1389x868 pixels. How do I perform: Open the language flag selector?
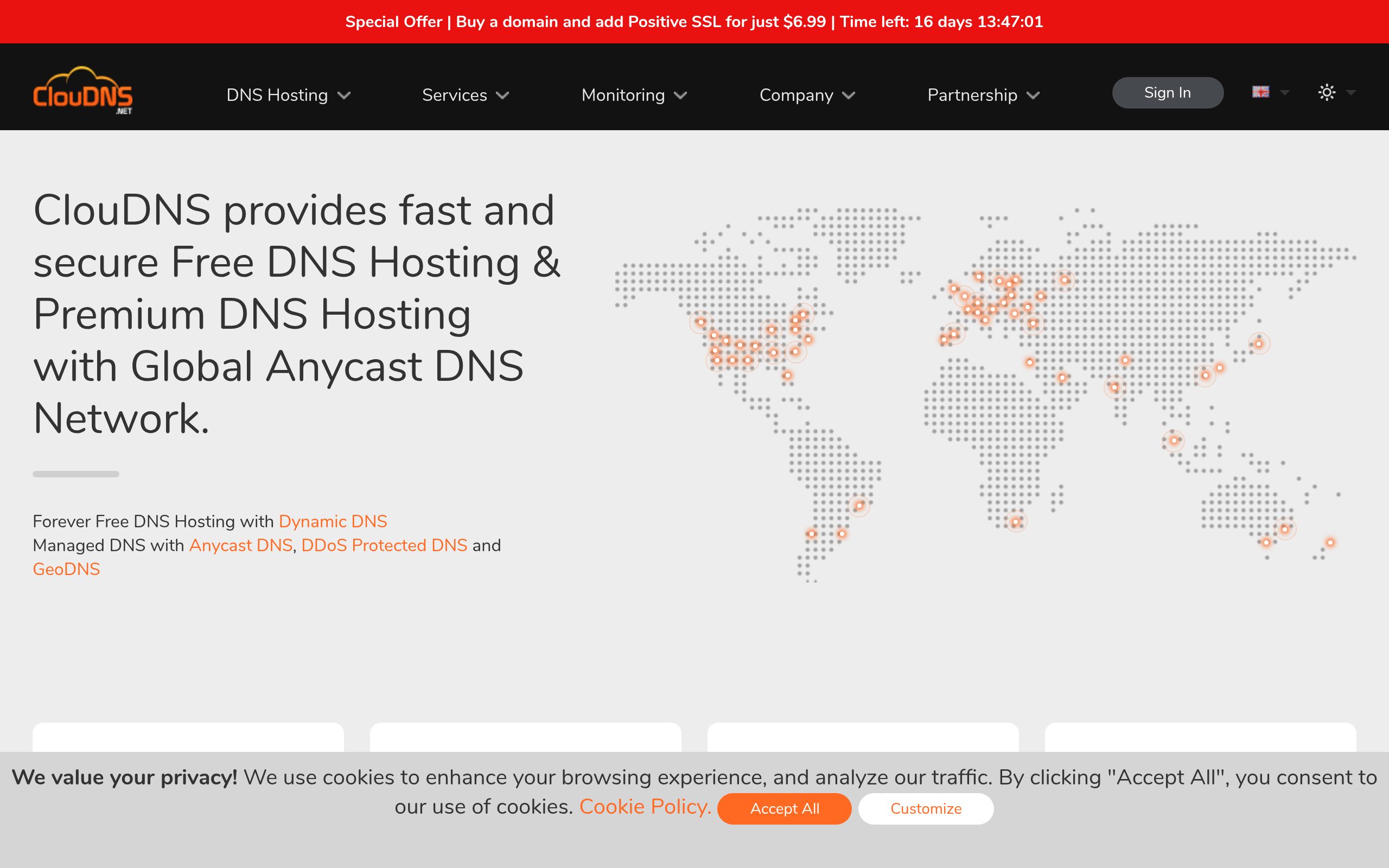[x=1260, y=92]
